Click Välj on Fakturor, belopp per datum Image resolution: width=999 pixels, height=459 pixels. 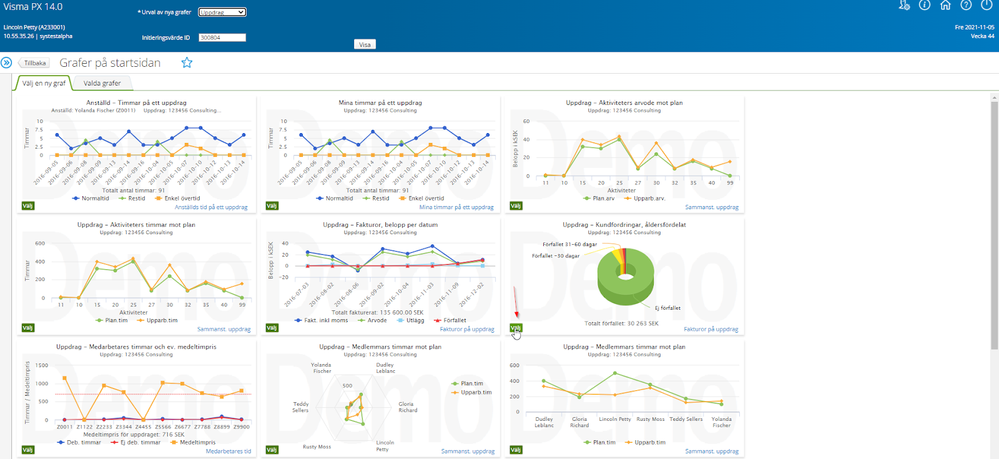pyautogui.click(x=271, y=328)
